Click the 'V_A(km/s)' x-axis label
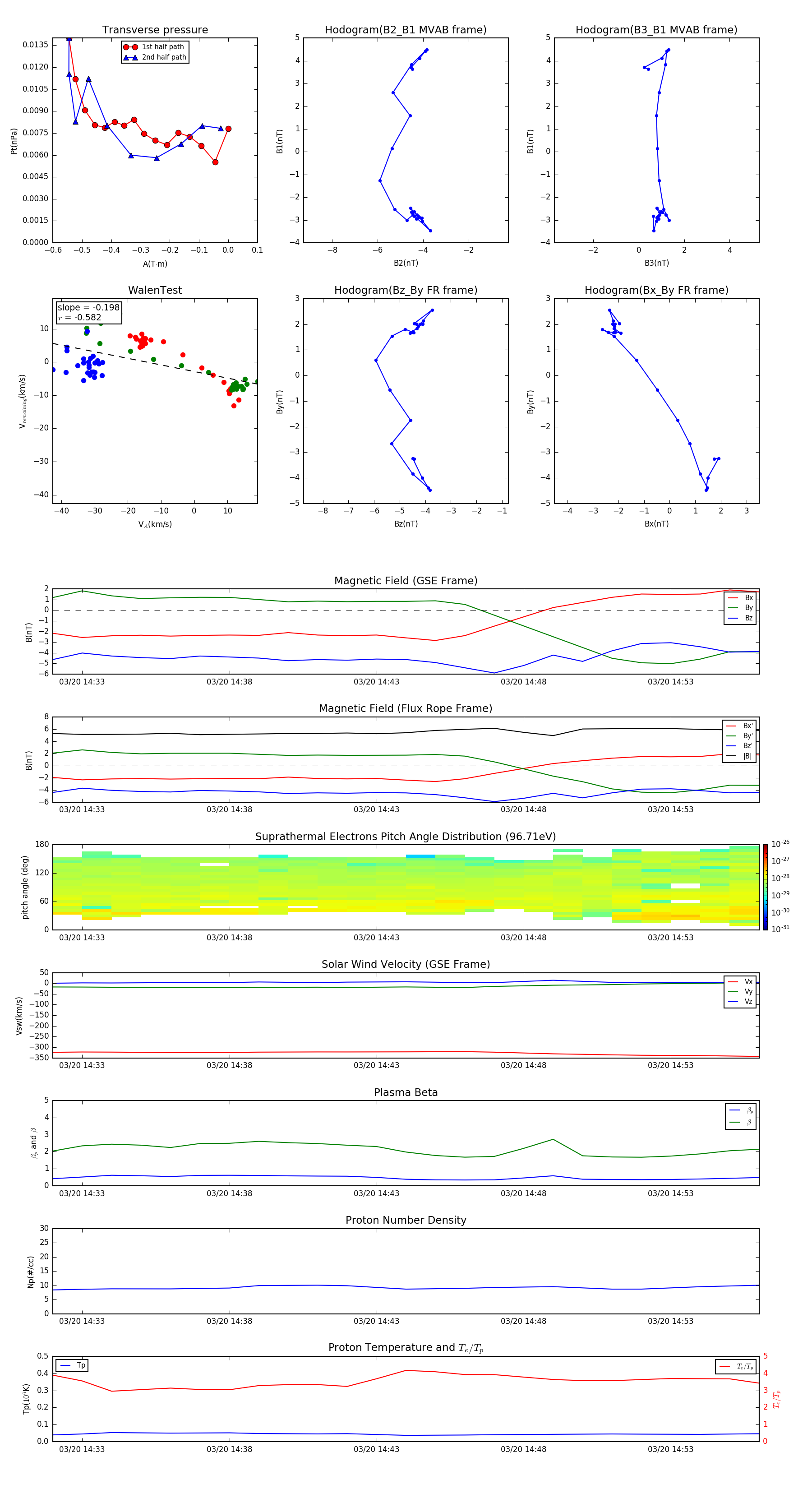Image resolution: width=812 pixels, height=1489 pixels. click(x=155, y=525)
